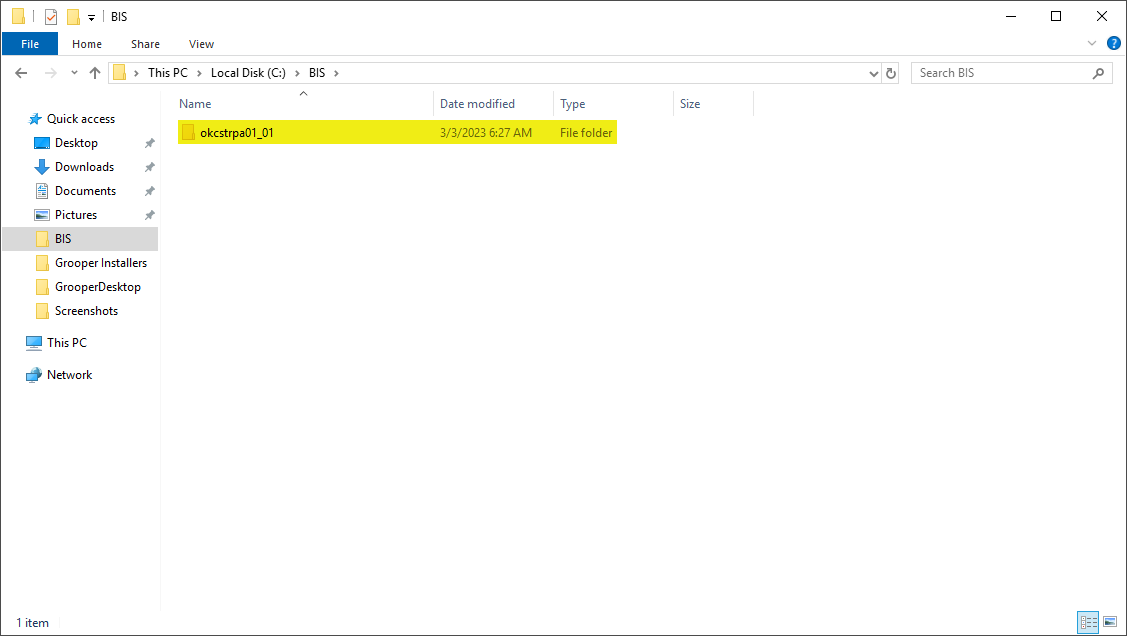Click the 3/3/2023 6:27 AM date cell
The width and height of the screenshot is (1127, 636).
[486, 132]
